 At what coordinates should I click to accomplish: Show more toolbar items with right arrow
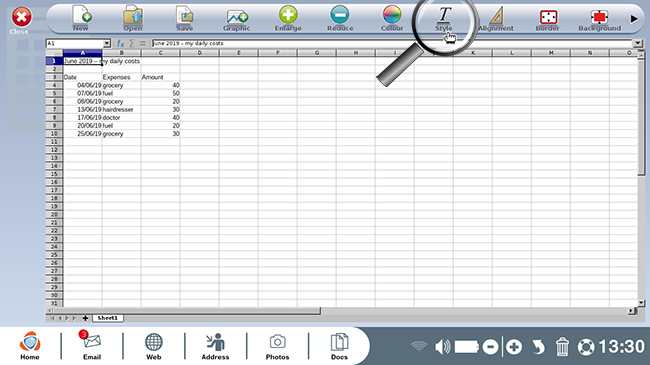pos(634,19)
